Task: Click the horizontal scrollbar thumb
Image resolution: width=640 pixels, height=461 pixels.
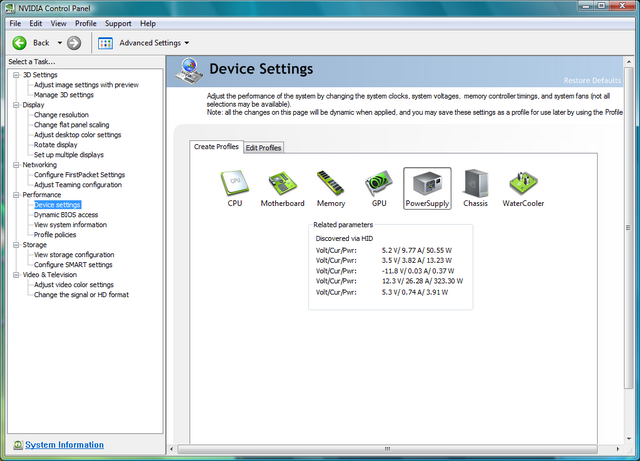Action: coord(387,449)
